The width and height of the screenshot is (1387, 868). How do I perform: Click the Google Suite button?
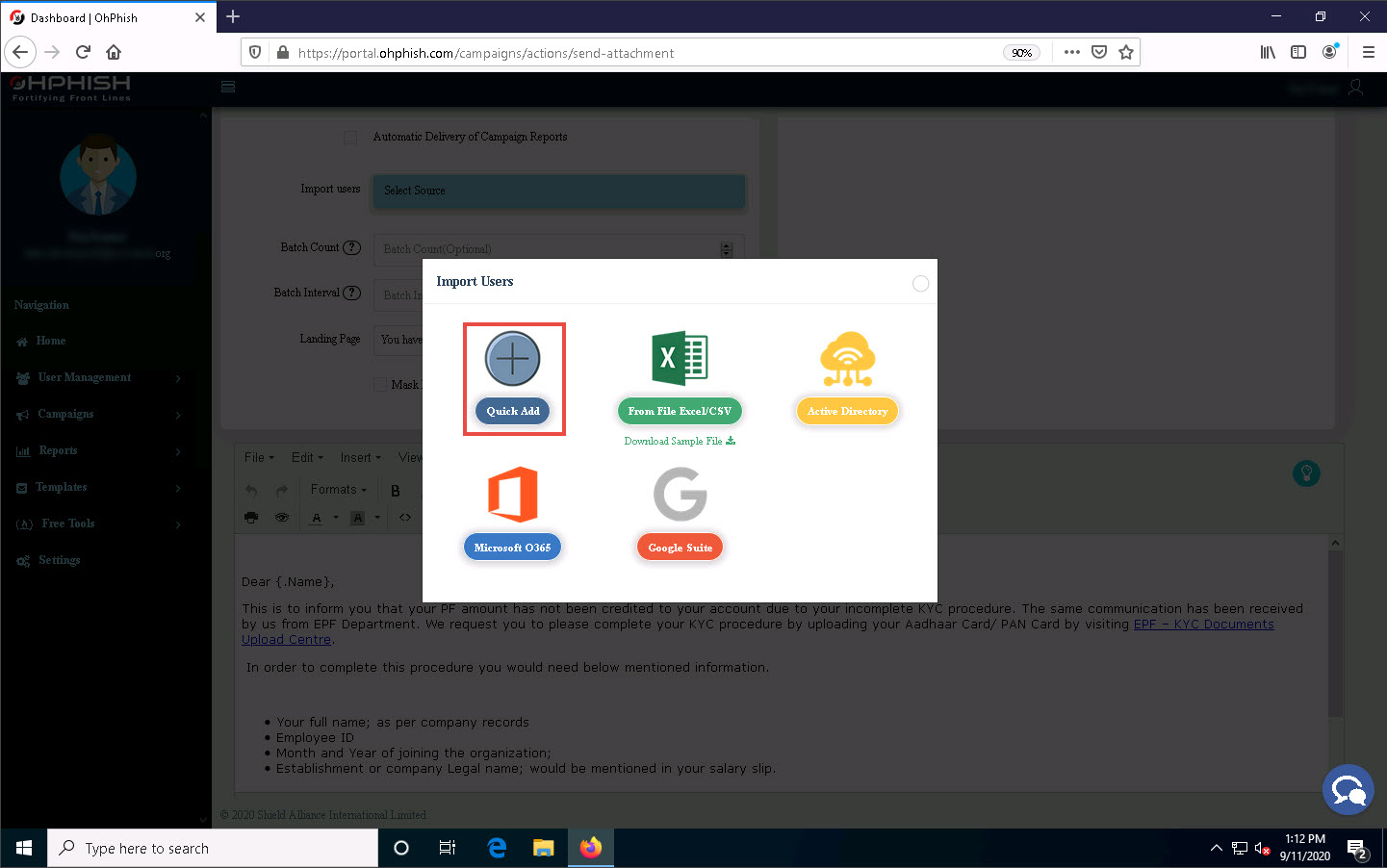click(x=680, y=548)
